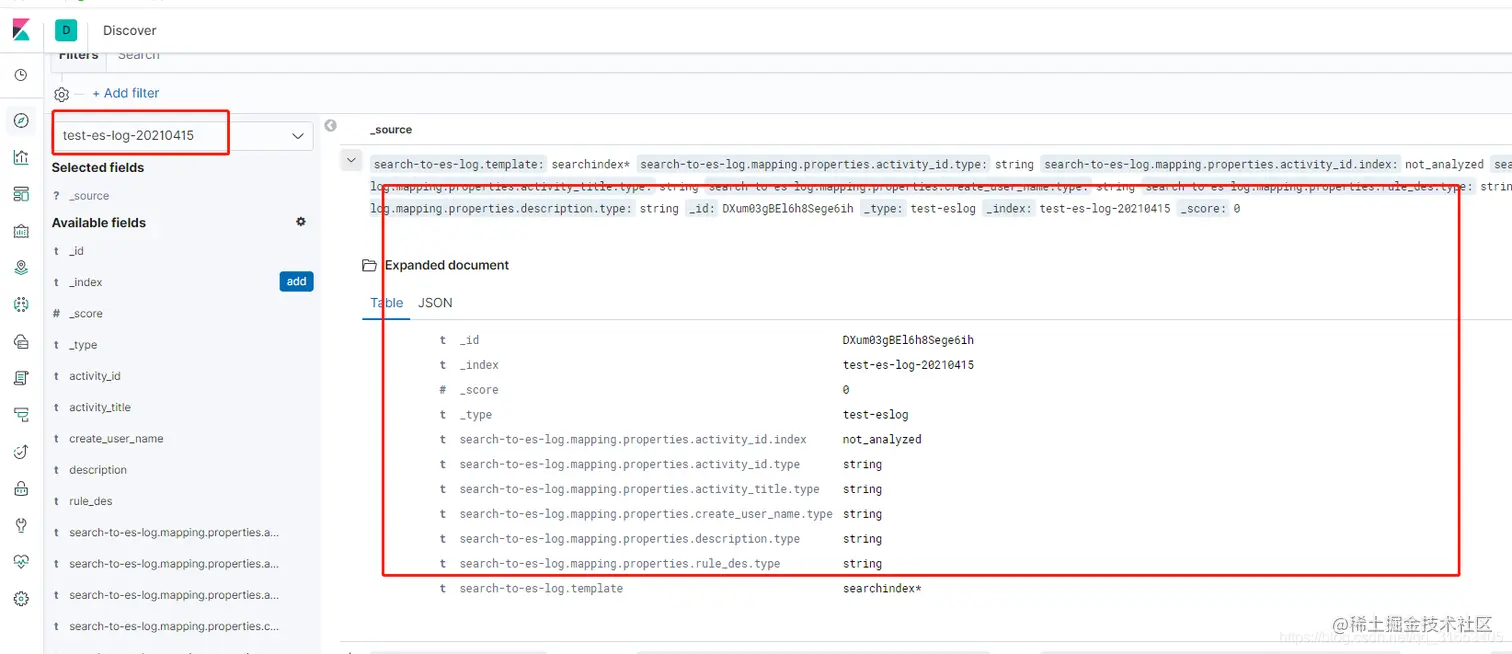Switch to the Table tab
The height and width of the screenshot is (654, 1512).
387,303
